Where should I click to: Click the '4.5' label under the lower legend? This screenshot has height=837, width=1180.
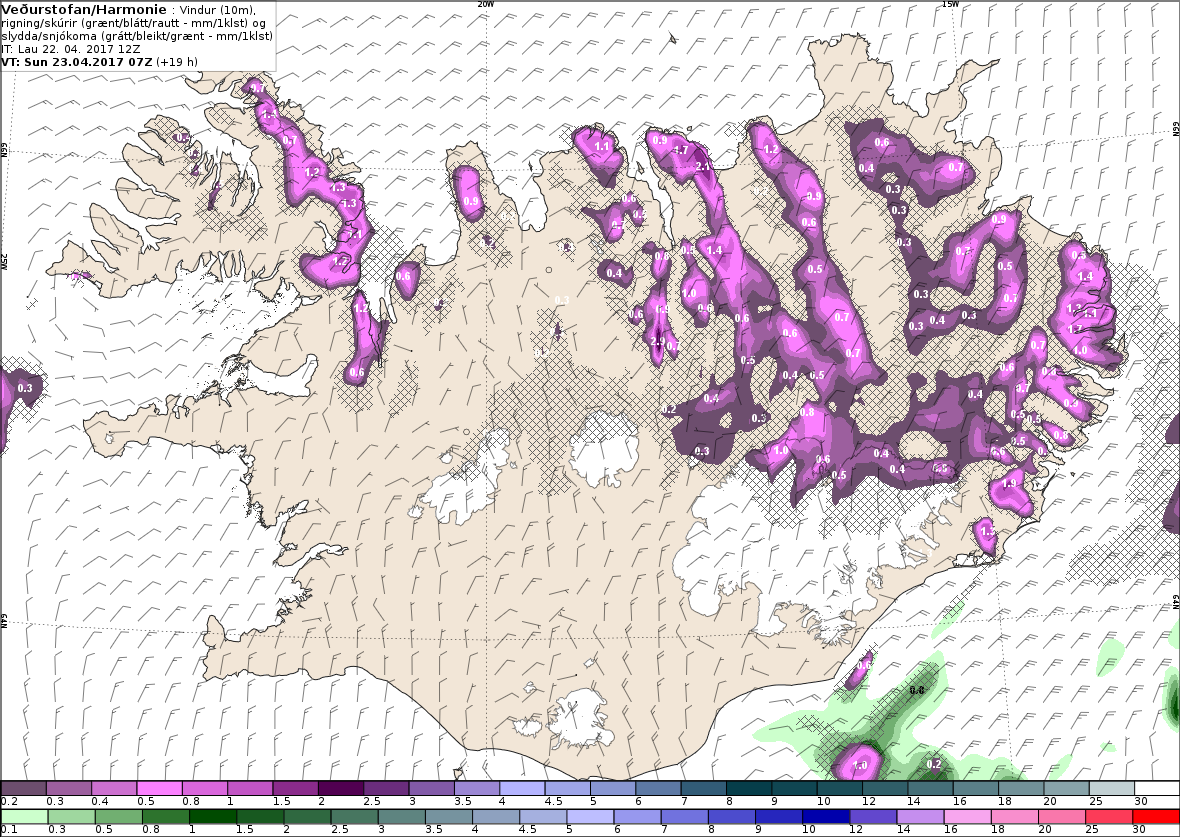pos(528,829)
